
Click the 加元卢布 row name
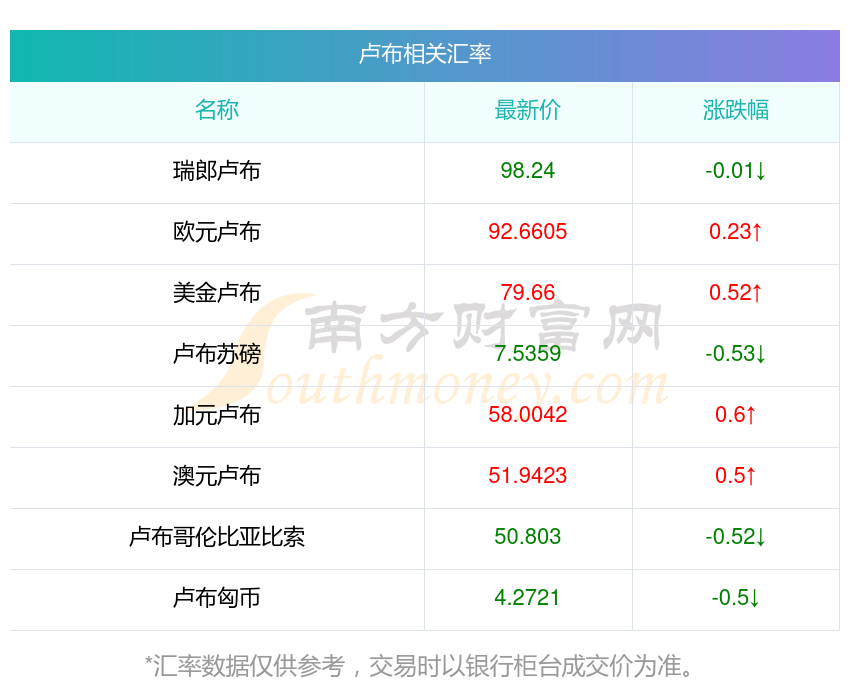[217, 415]
